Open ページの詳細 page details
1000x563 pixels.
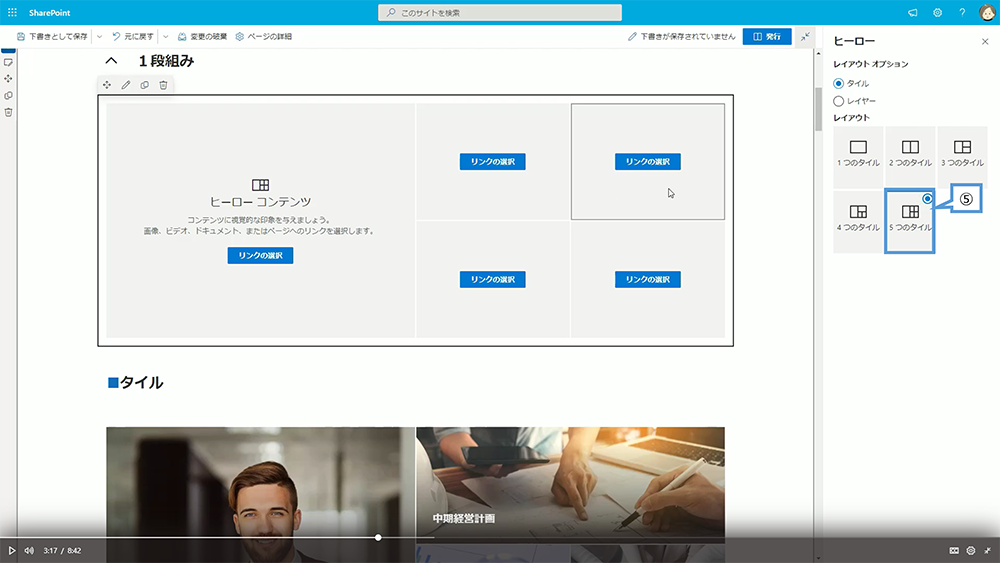tap(263, 36)
